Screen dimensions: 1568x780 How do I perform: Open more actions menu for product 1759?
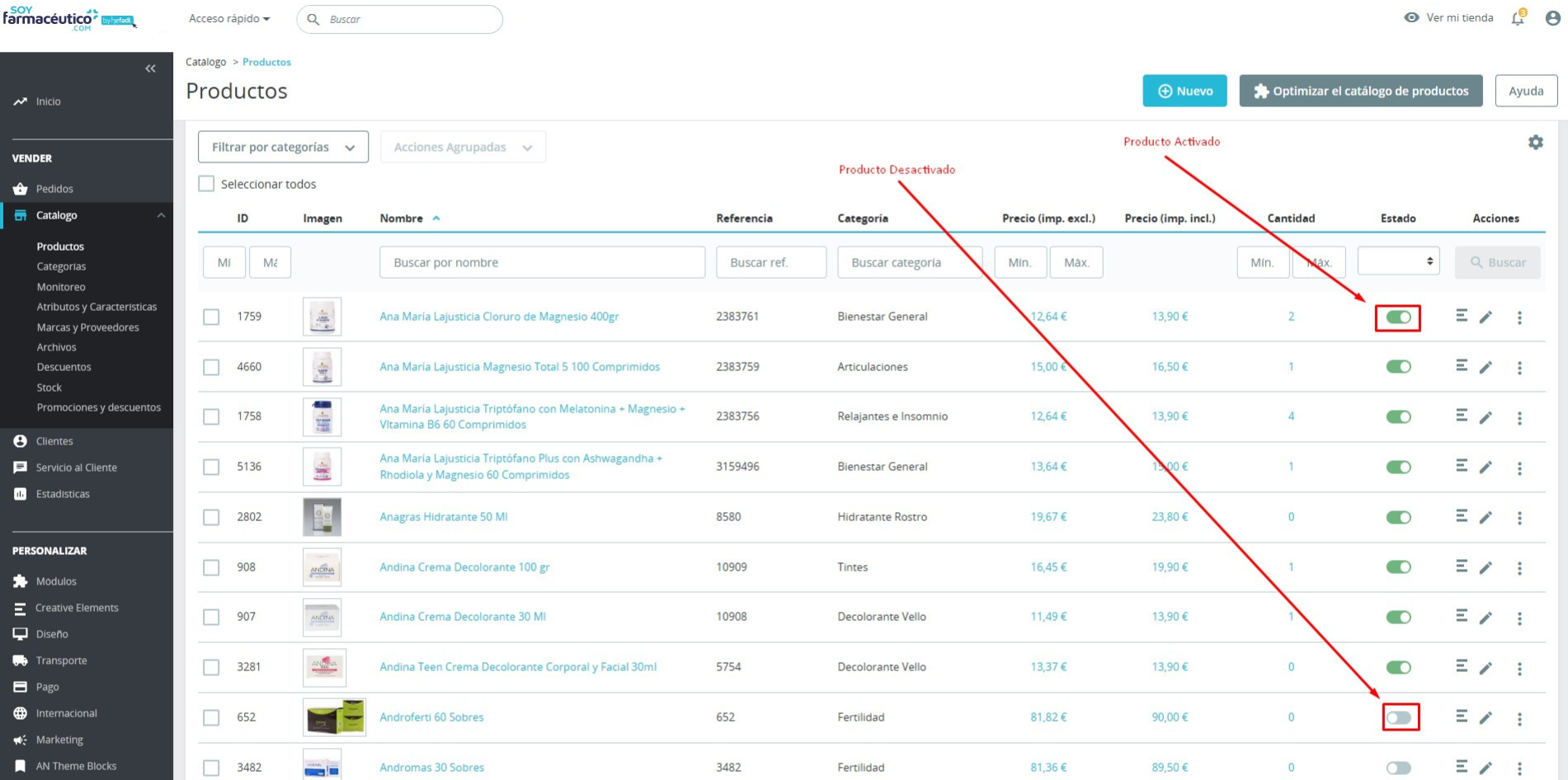click(1519, 317)
